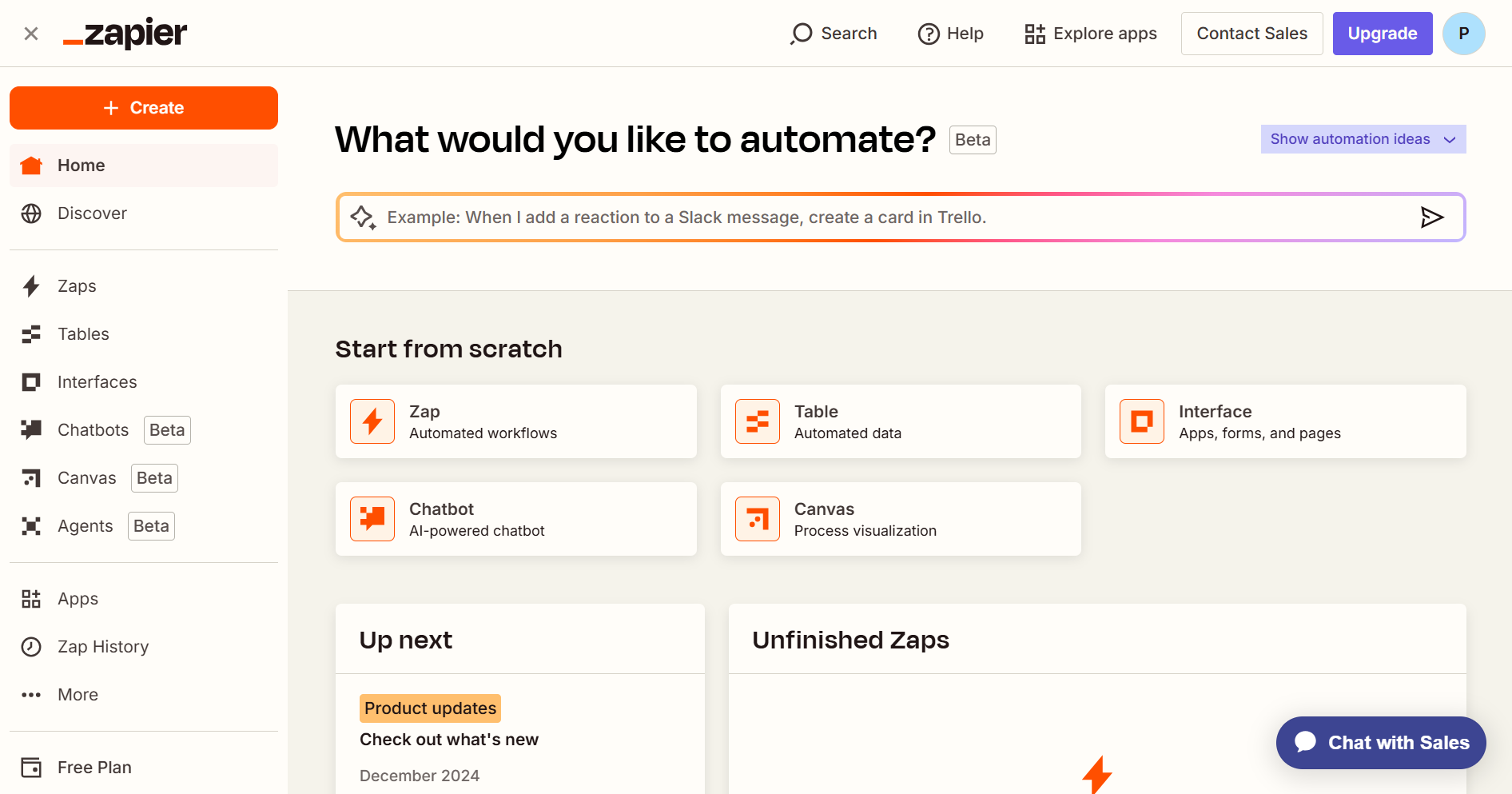1512x794 pixels.
Task: Click the Search magnifier icon
Action: 801,34
